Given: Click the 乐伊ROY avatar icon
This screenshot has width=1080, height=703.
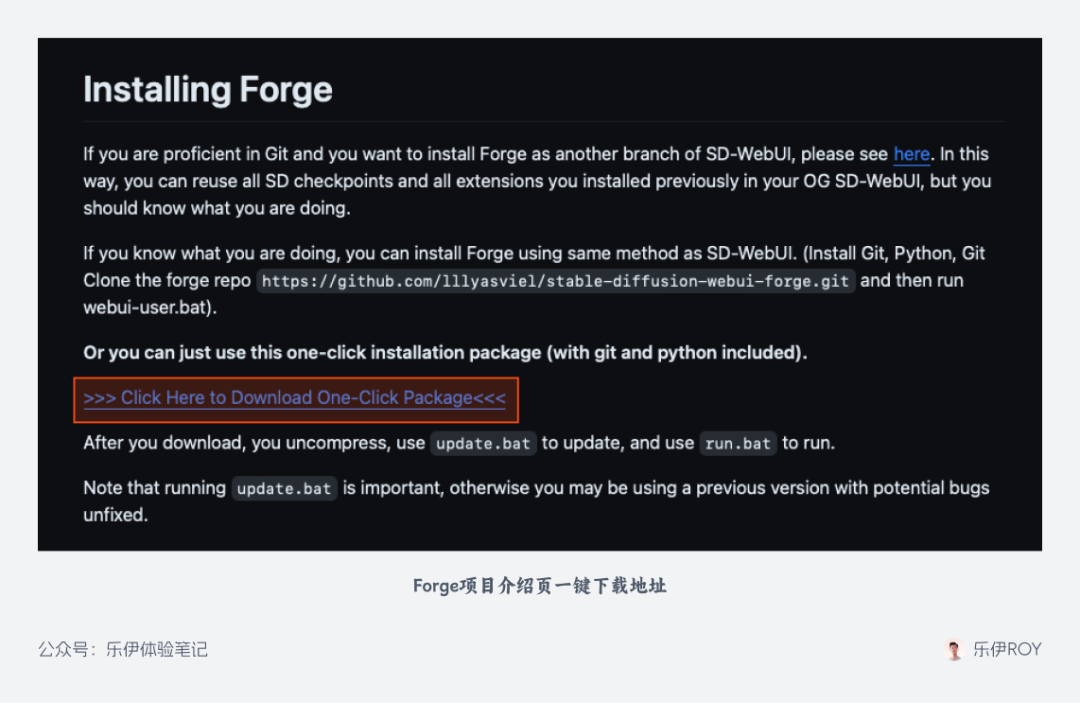Looking at the screenshot, I should pyautogui.click(x=954, y=649).
